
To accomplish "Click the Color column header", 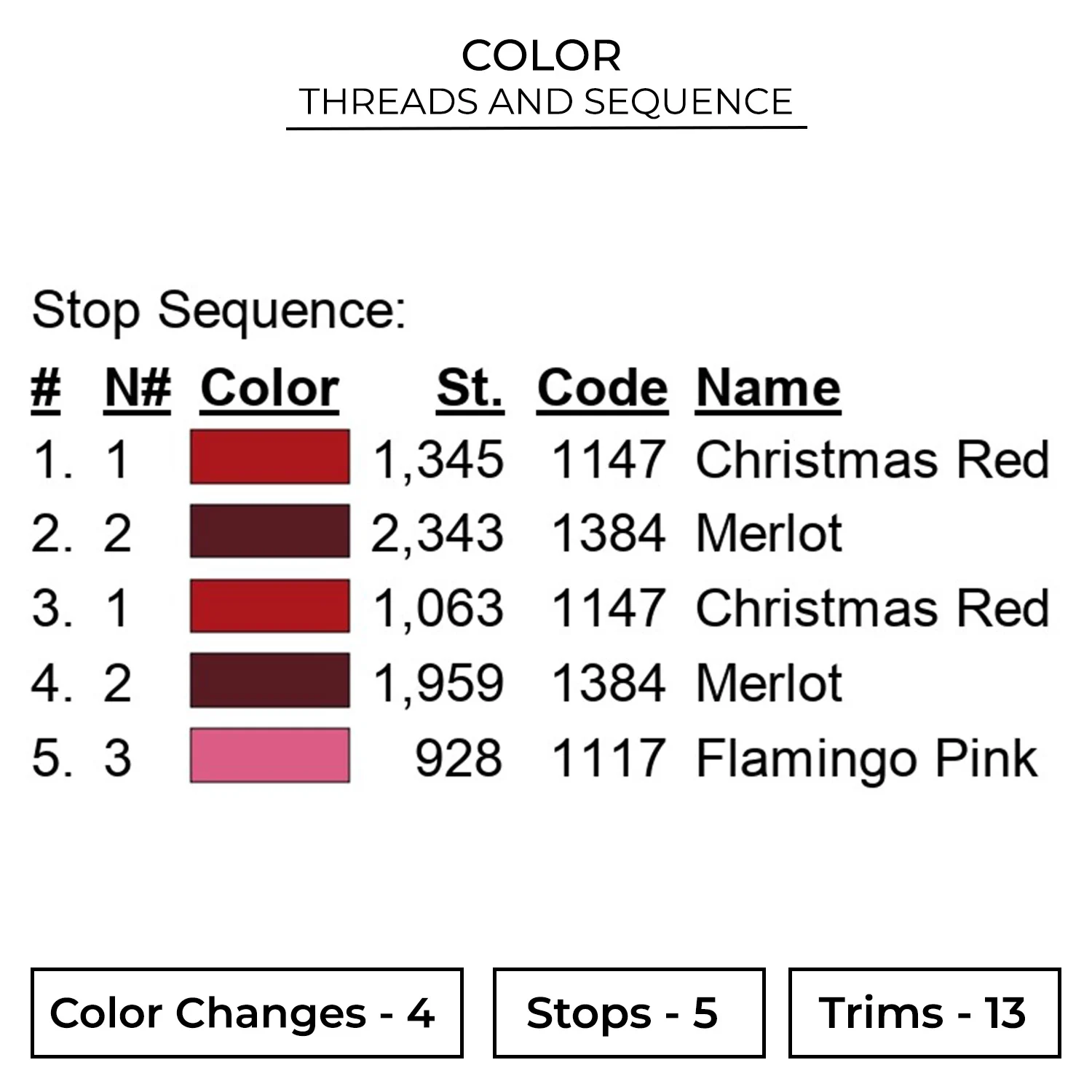I will [269, 388].
